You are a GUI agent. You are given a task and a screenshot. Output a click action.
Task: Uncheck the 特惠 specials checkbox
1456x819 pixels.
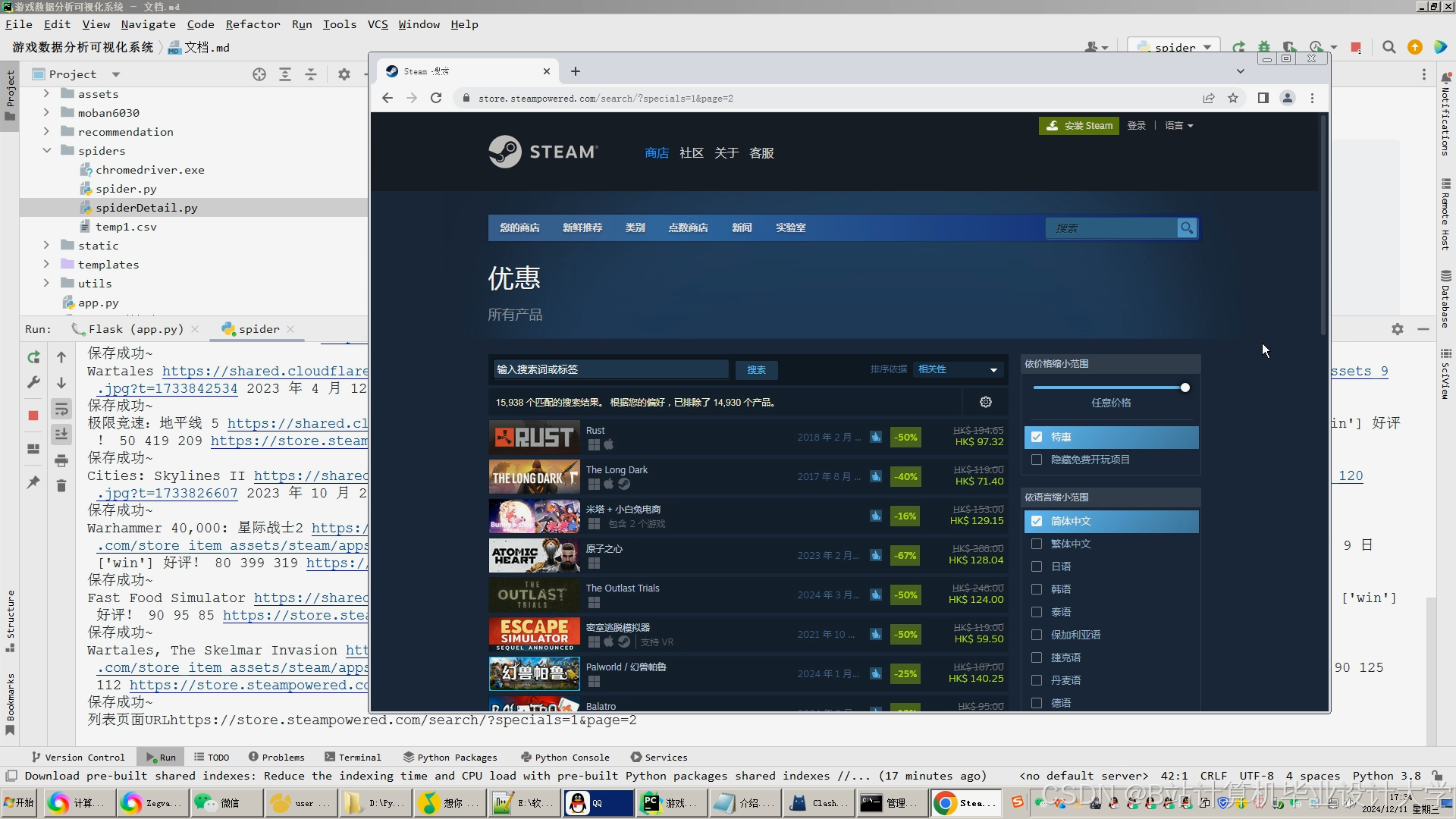[1037, 437]
